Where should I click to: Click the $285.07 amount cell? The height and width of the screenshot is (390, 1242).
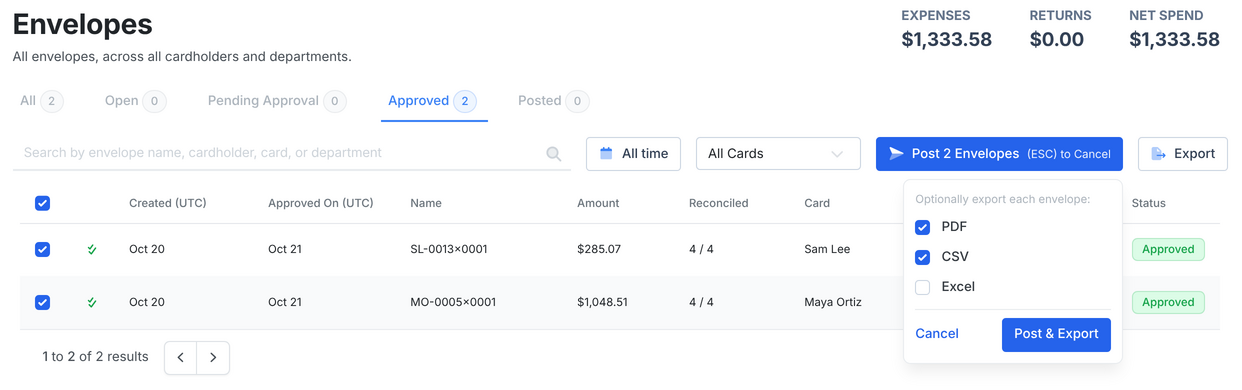tap(599, 249)
